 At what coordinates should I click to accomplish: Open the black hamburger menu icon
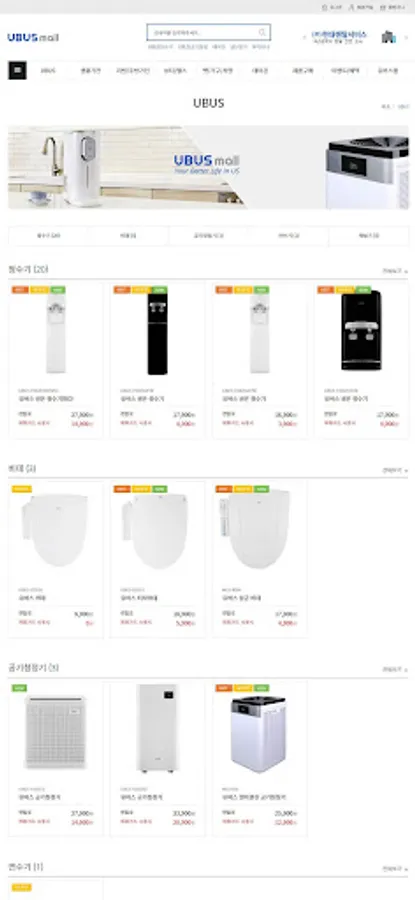click(x=17, y=71)
